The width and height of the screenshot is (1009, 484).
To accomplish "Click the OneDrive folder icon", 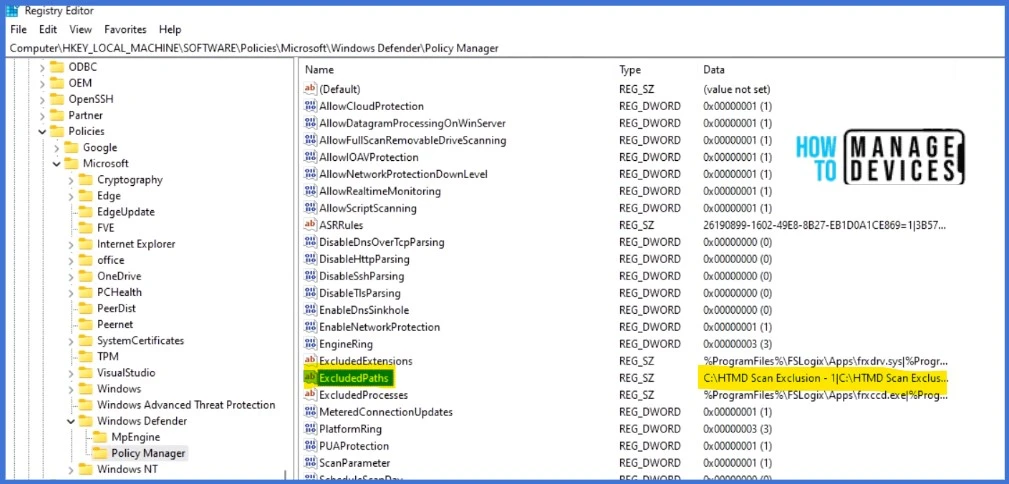I will coord(86,276).
